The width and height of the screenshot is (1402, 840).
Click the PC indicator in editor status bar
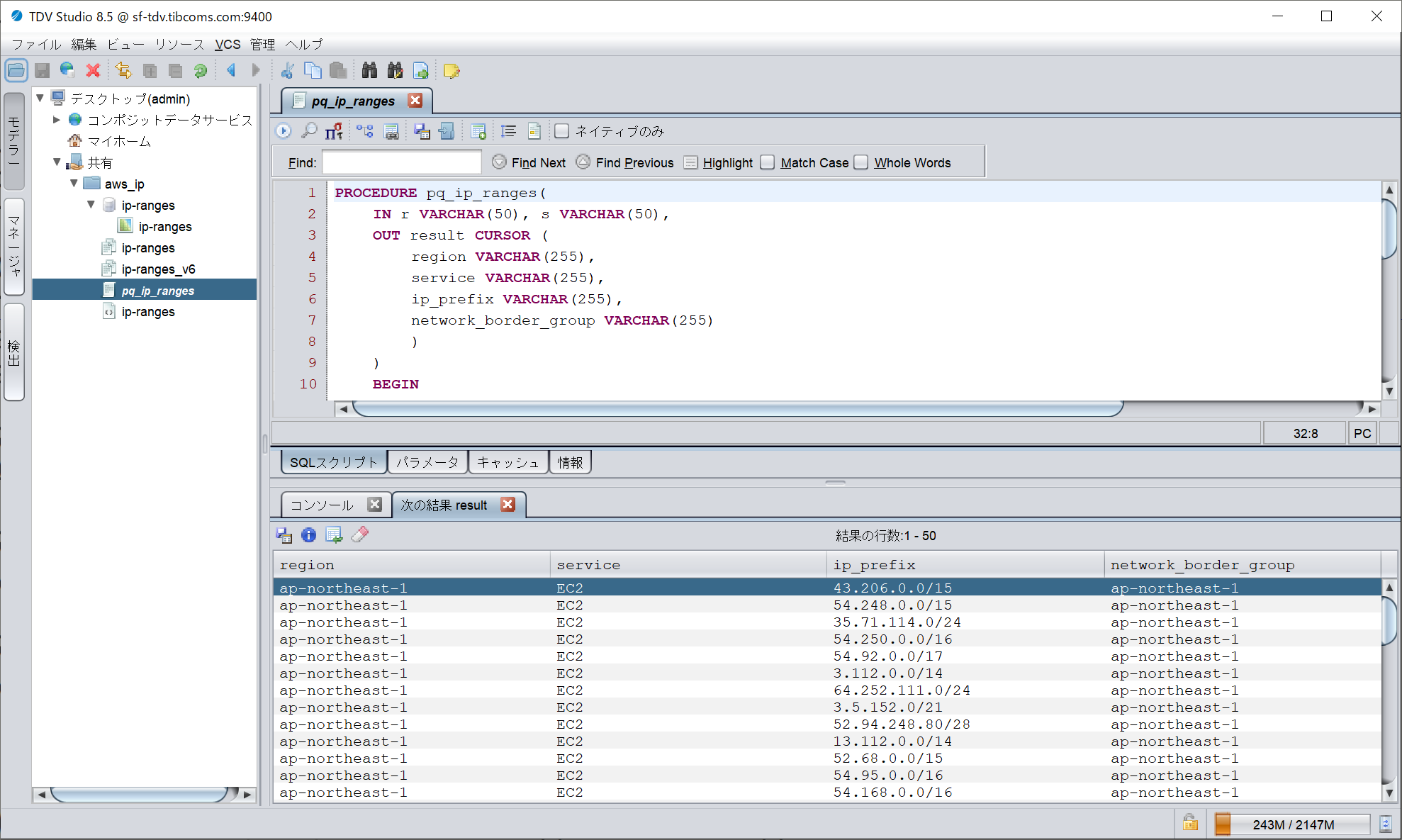(x=1362, y=433)
